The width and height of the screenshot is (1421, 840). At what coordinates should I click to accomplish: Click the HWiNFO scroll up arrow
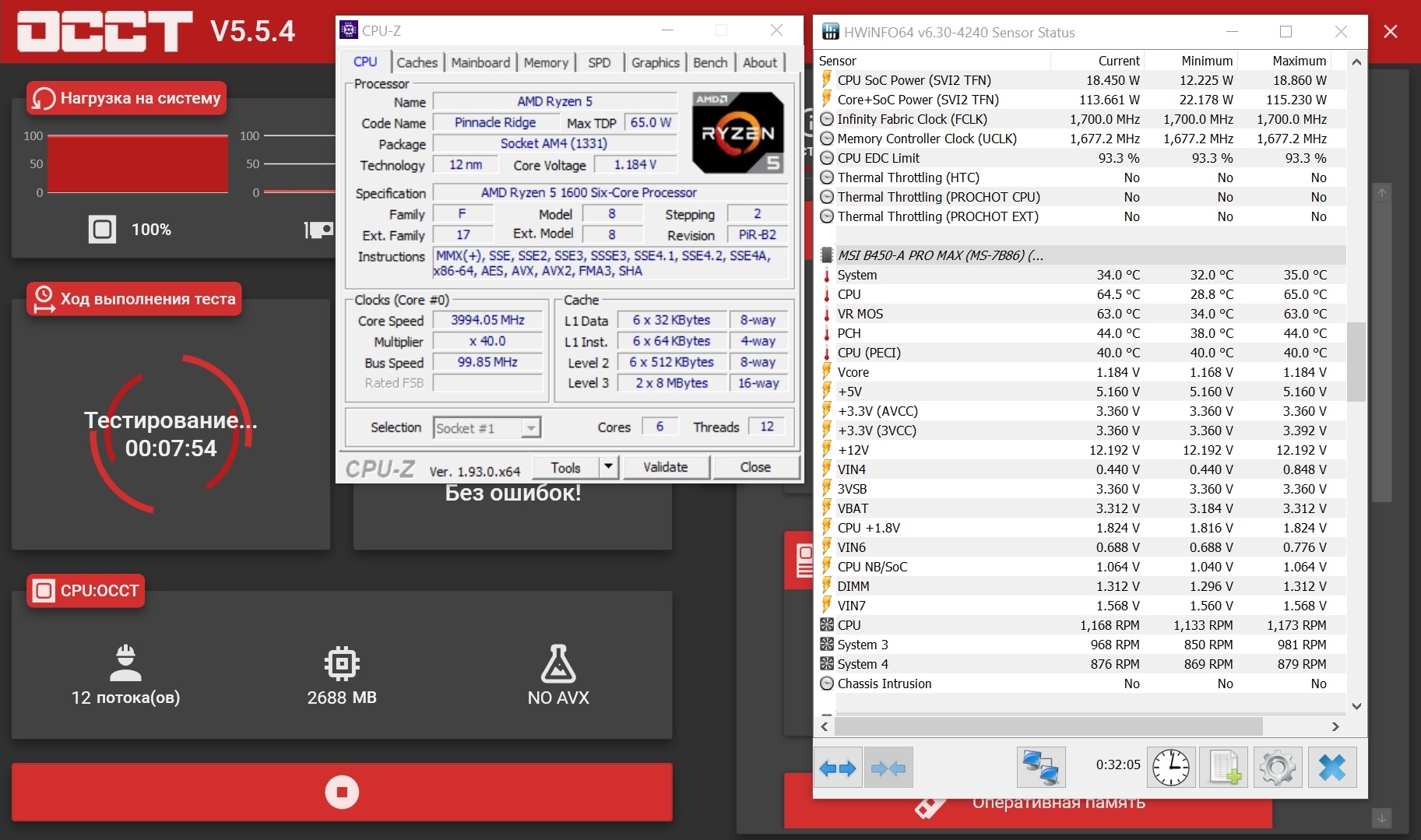click(1356, 62)
